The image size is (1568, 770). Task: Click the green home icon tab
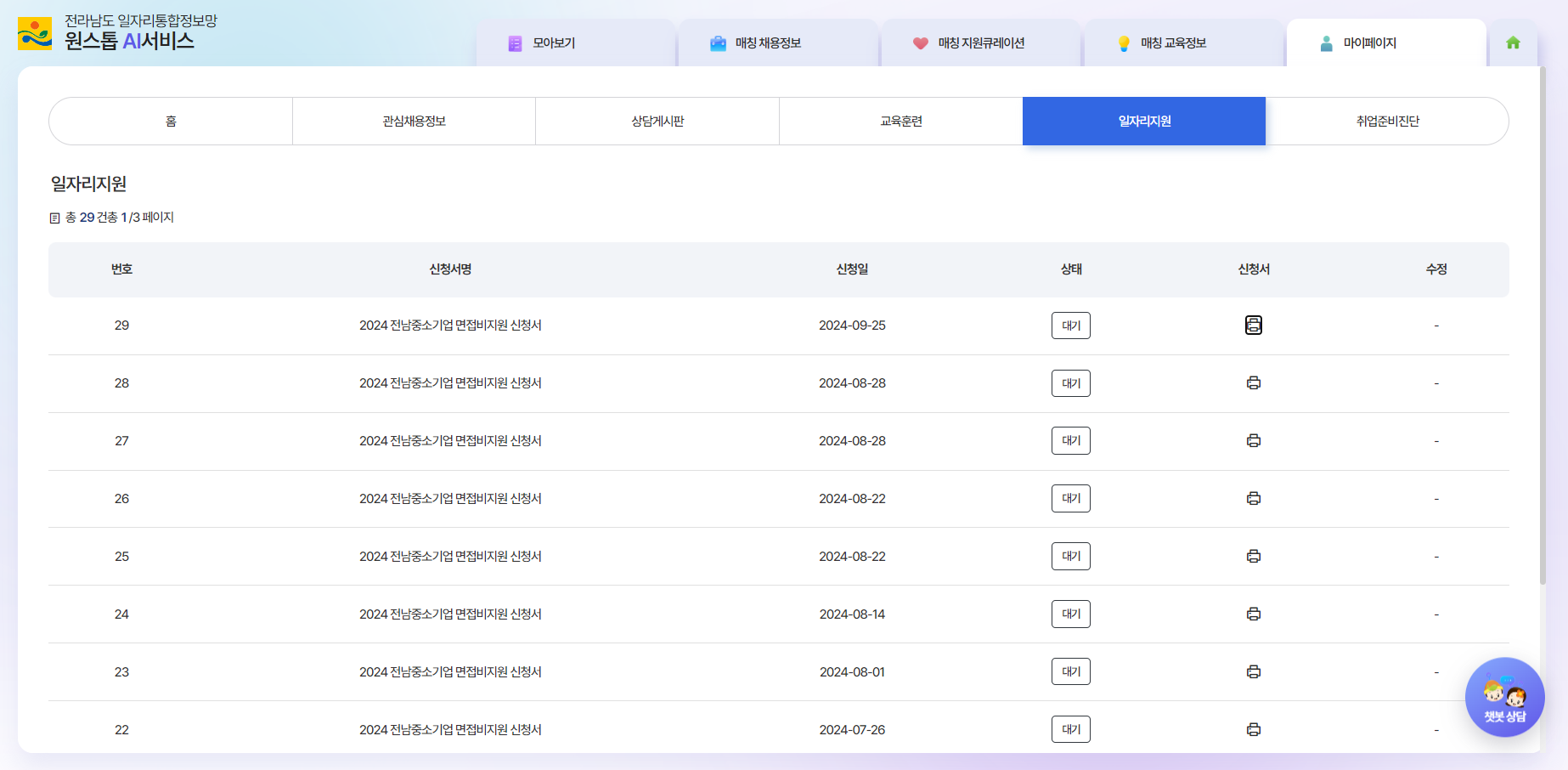point(1513,42)
